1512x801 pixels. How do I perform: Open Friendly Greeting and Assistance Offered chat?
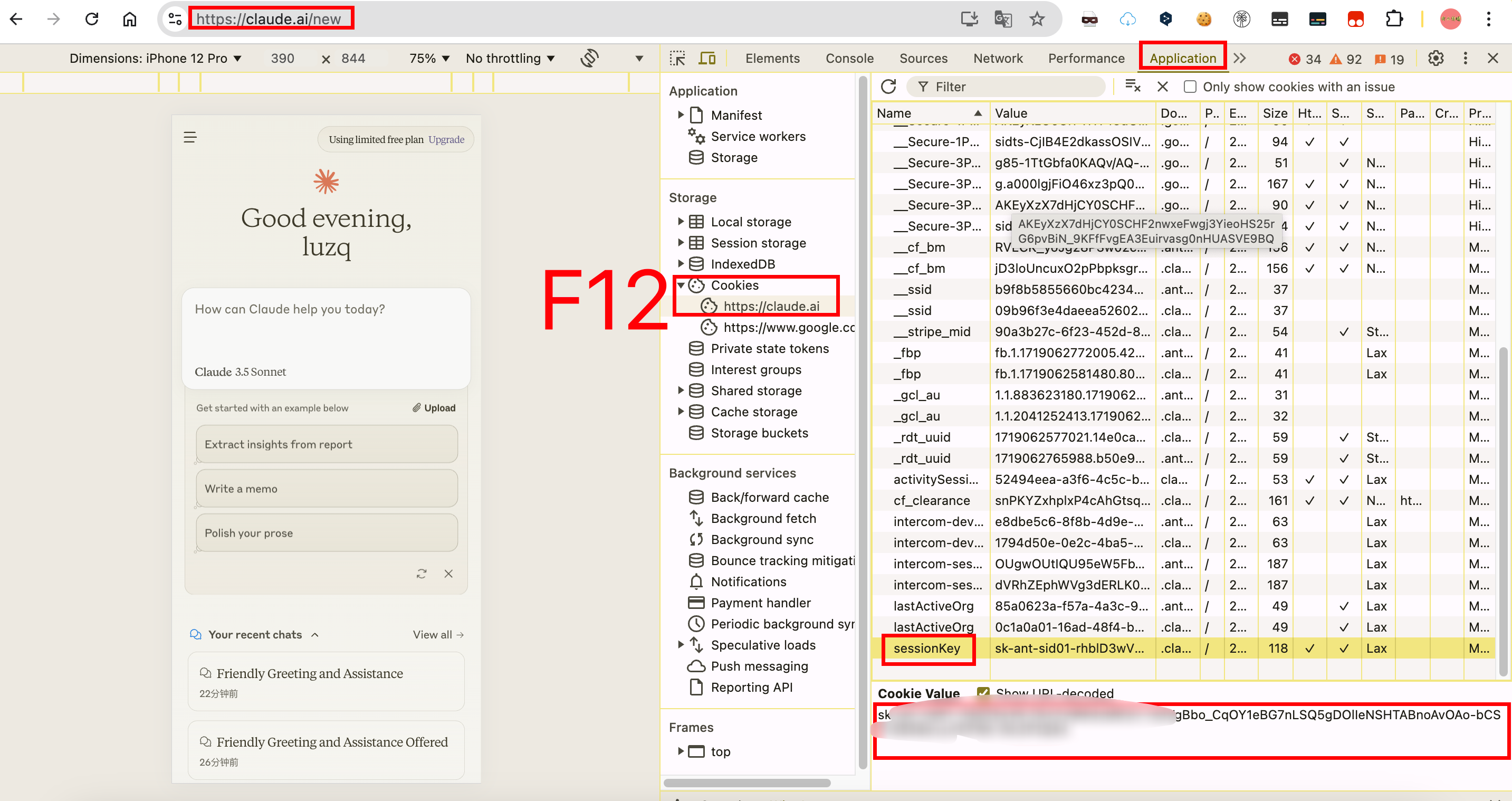click(x=327, y=750)
